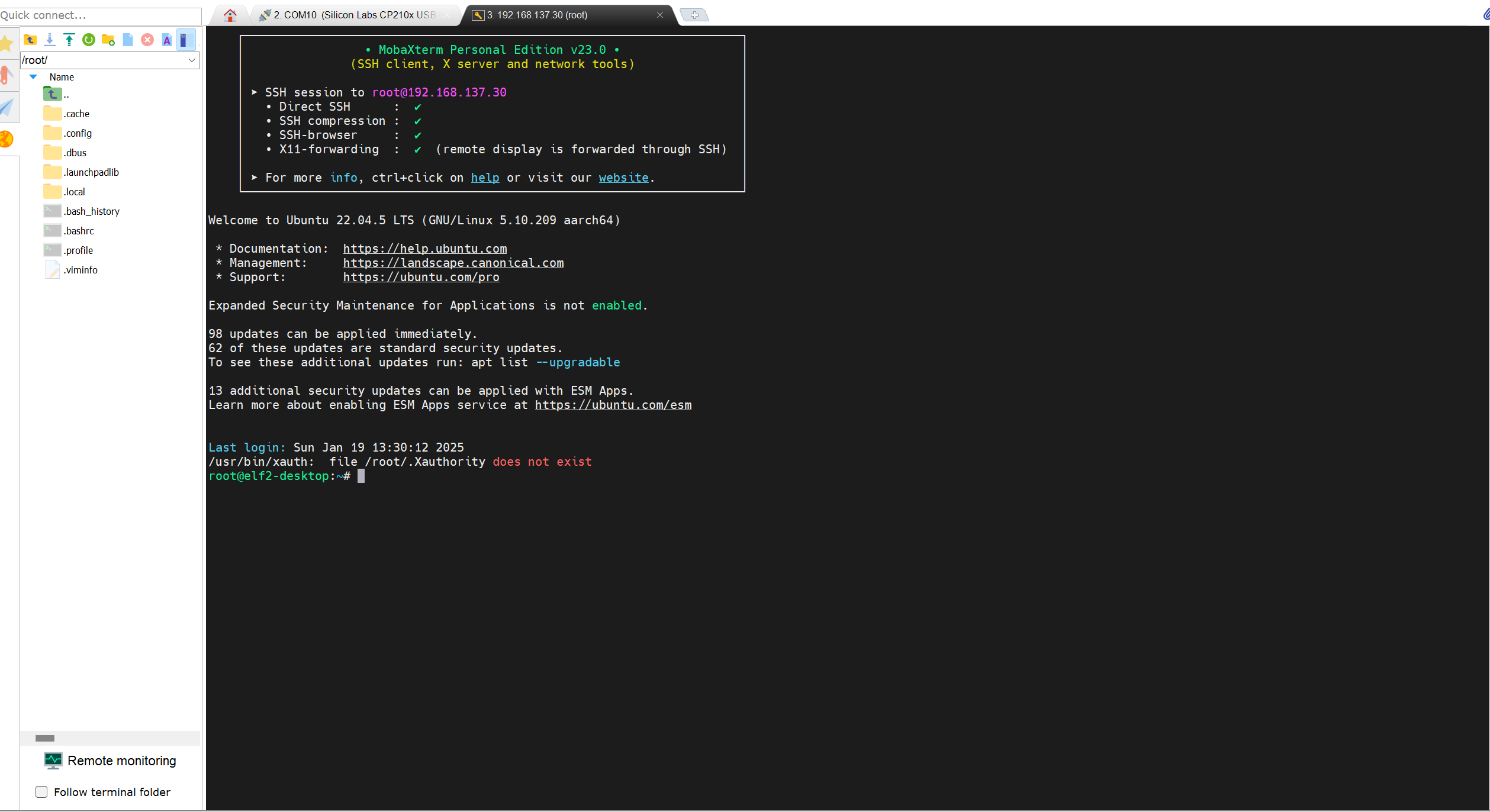Click the new tab/session plus icon

(694, 14)
